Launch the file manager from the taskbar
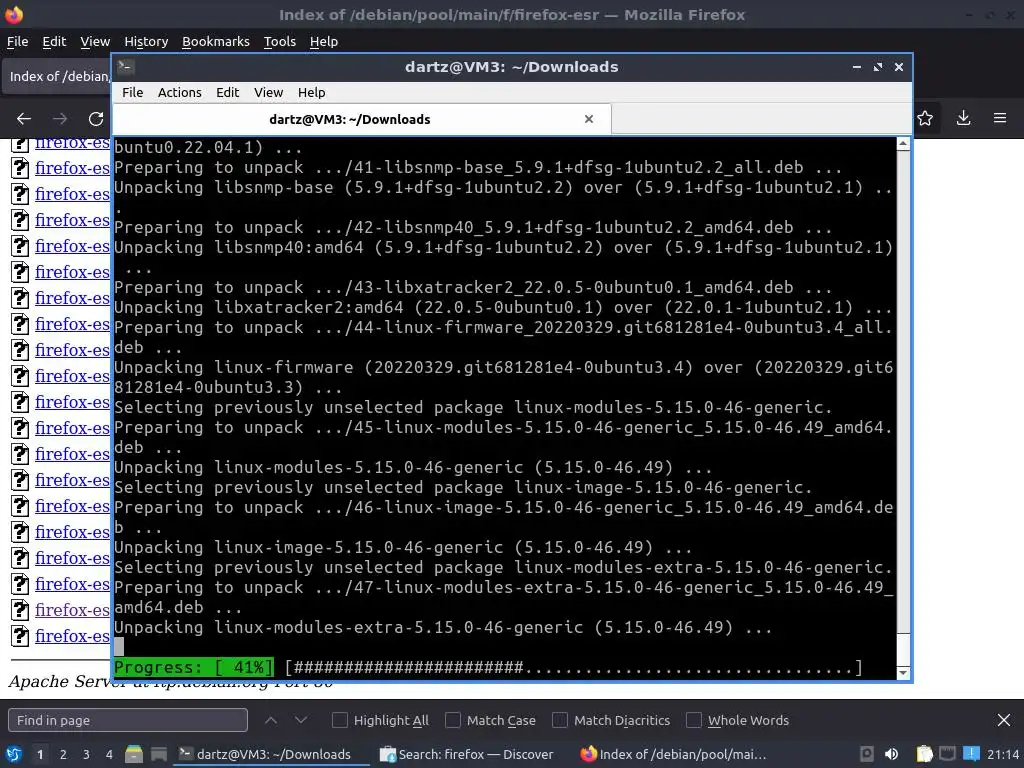 click(x=134, y=754)
